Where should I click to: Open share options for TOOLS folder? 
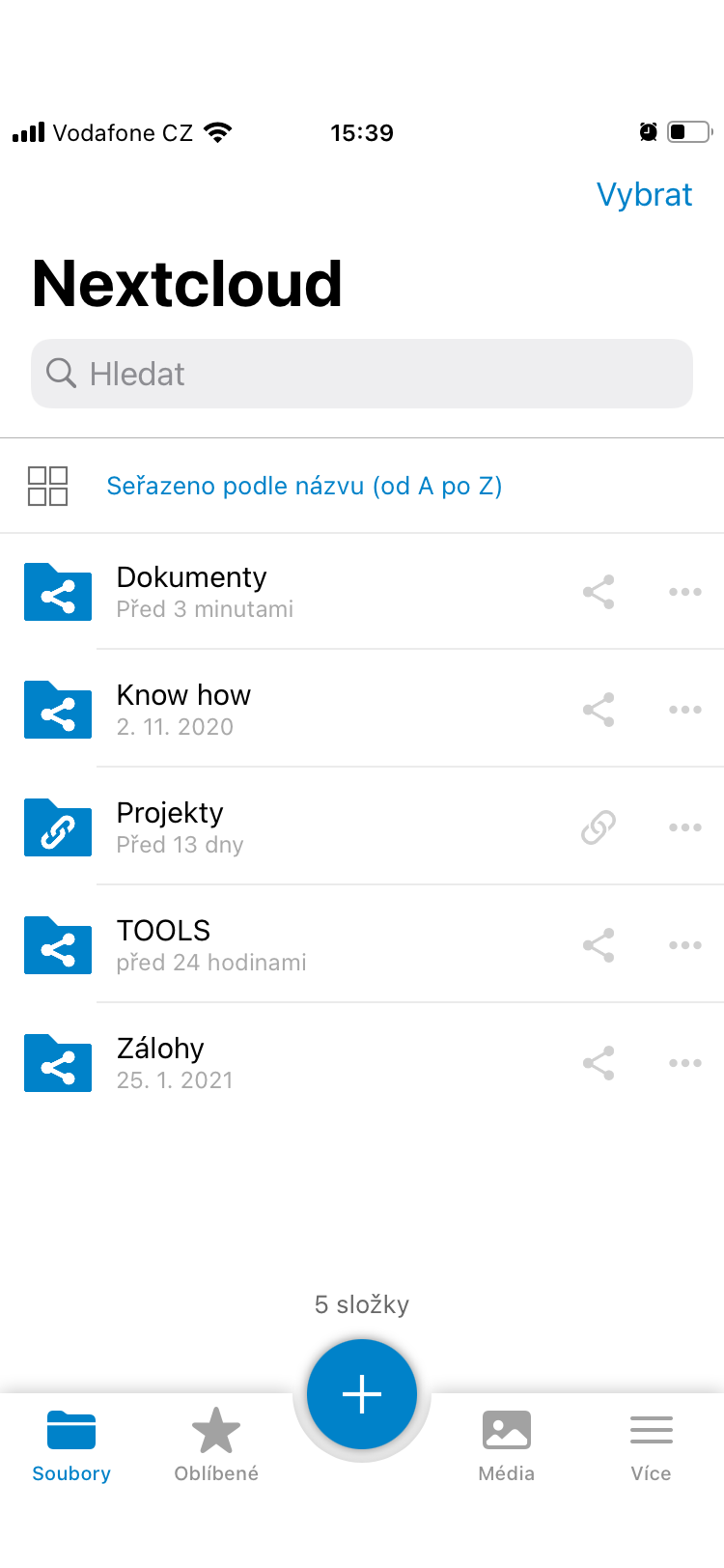(599, 945)
